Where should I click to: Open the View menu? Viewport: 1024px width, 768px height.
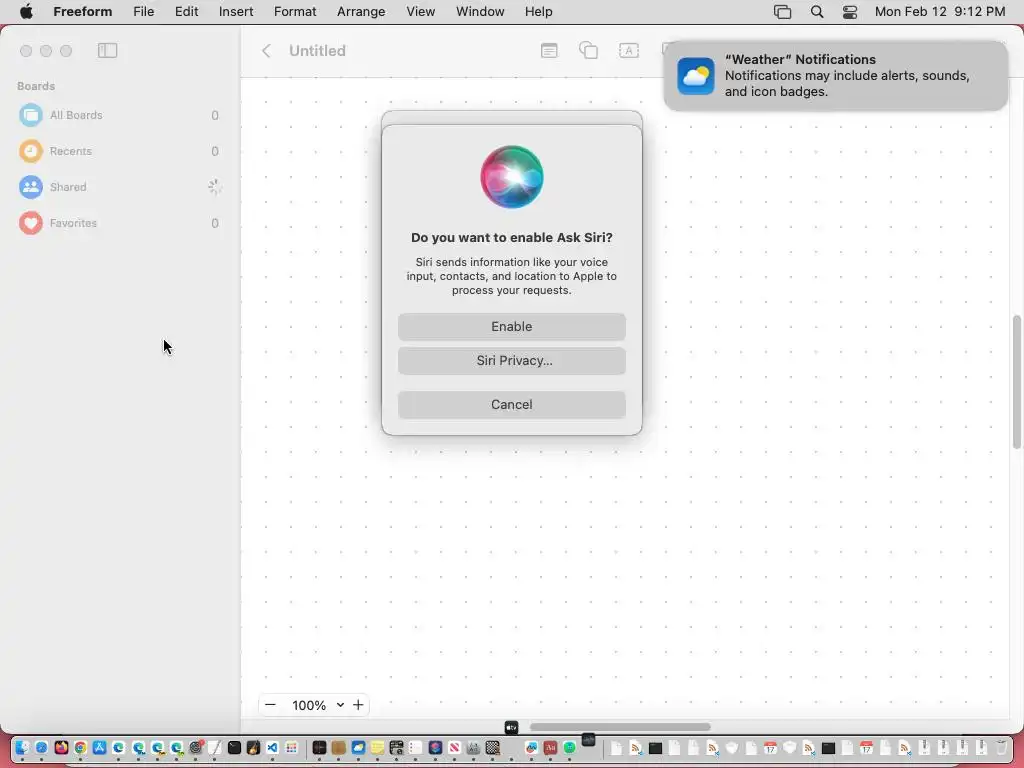pos(421,12)
